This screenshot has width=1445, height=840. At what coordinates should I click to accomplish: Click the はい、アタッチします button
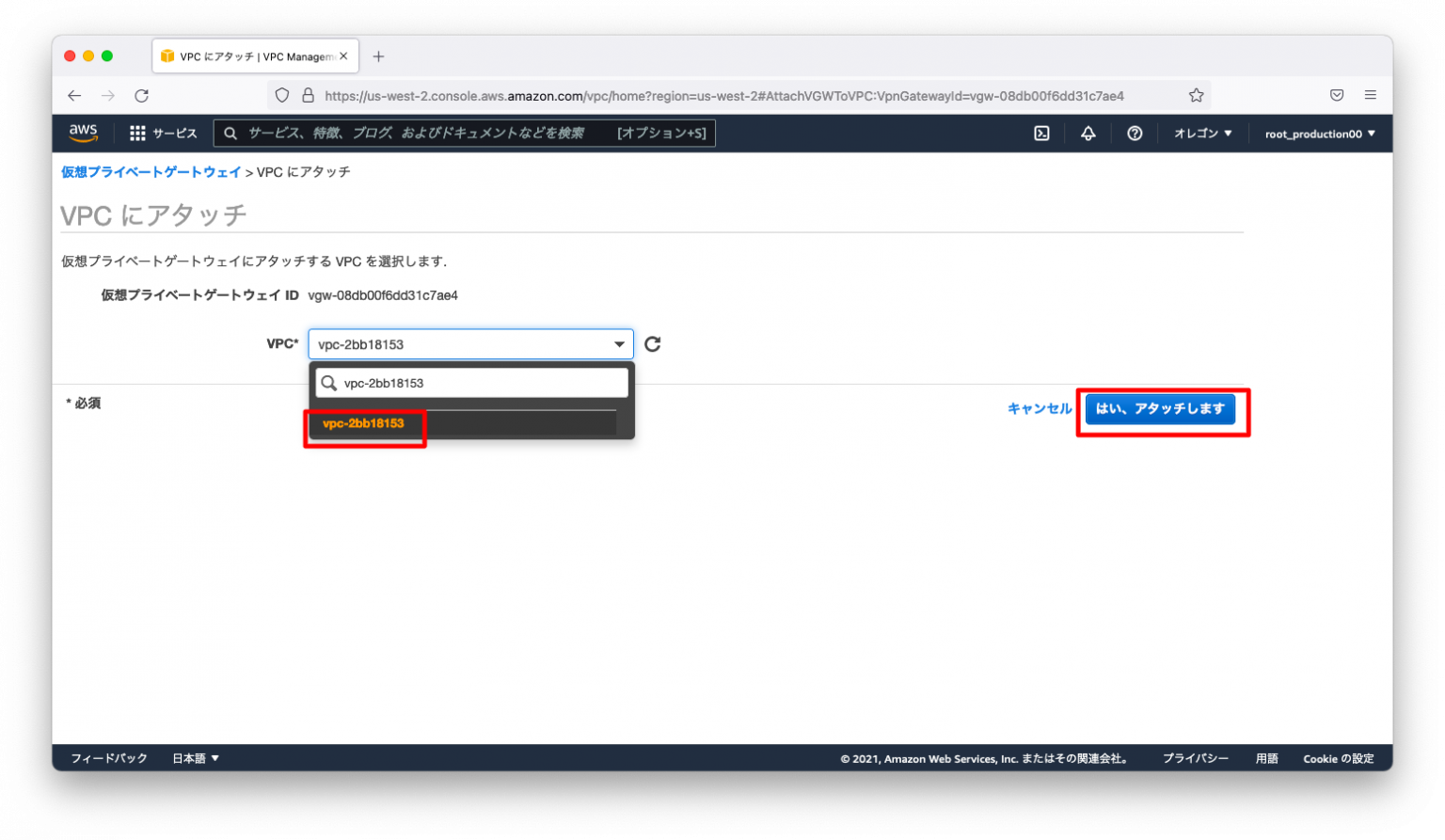click(x=1160, y=409)
